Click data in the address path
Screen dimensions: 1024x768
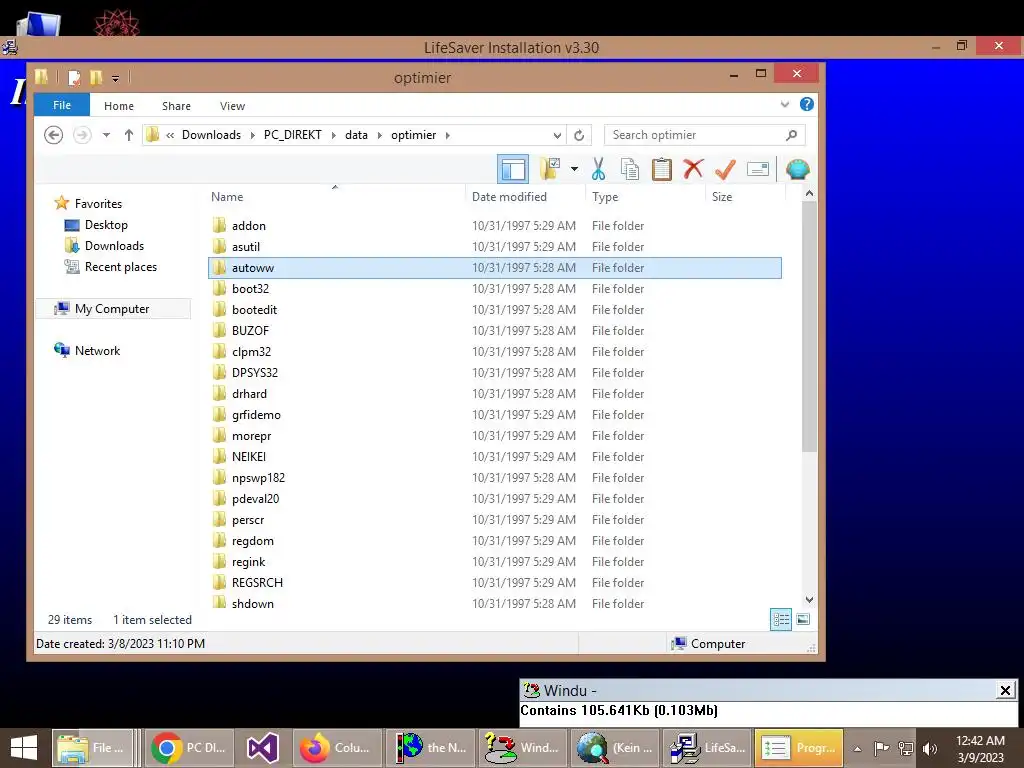click(357, 135)
